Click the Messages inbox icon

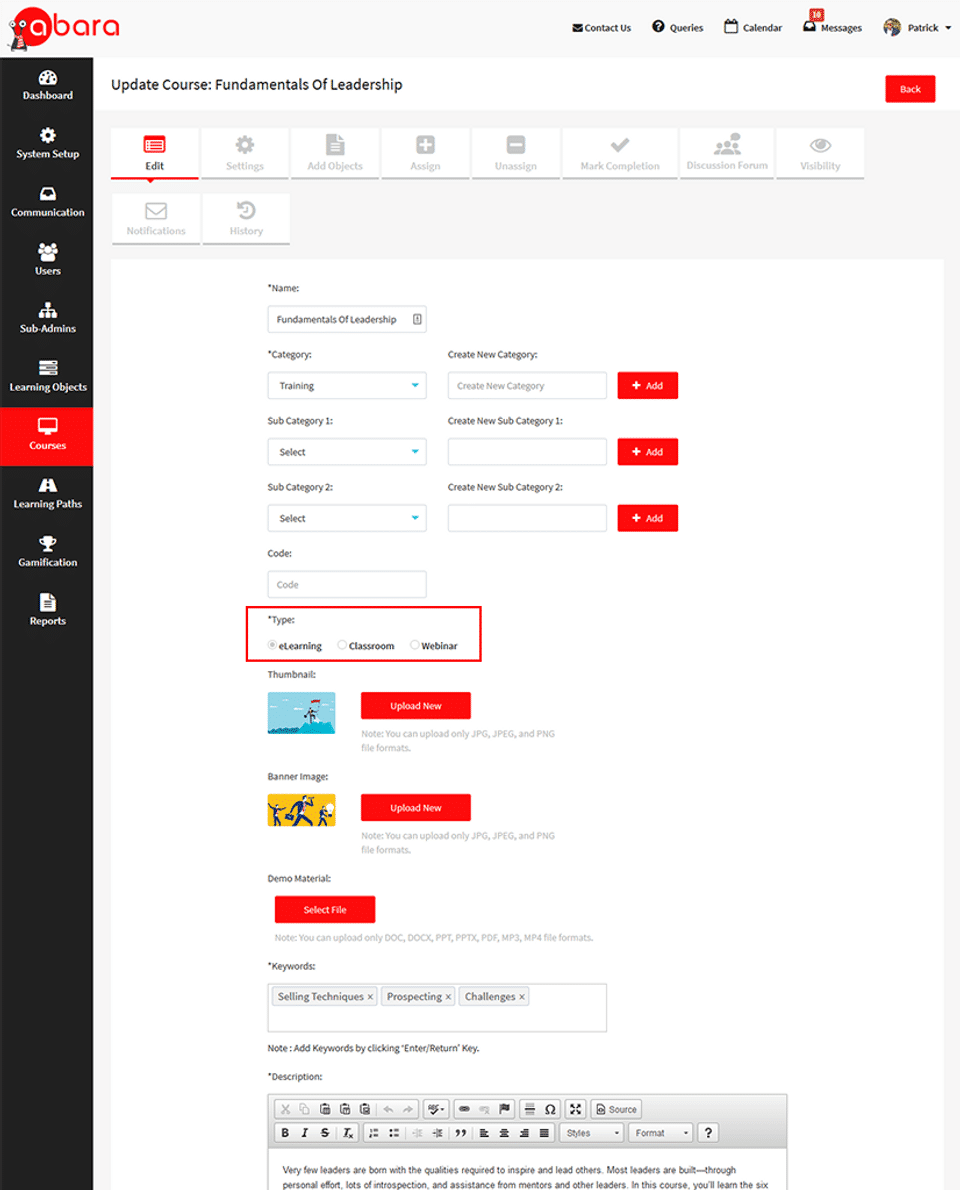click(x=810, y=27)
